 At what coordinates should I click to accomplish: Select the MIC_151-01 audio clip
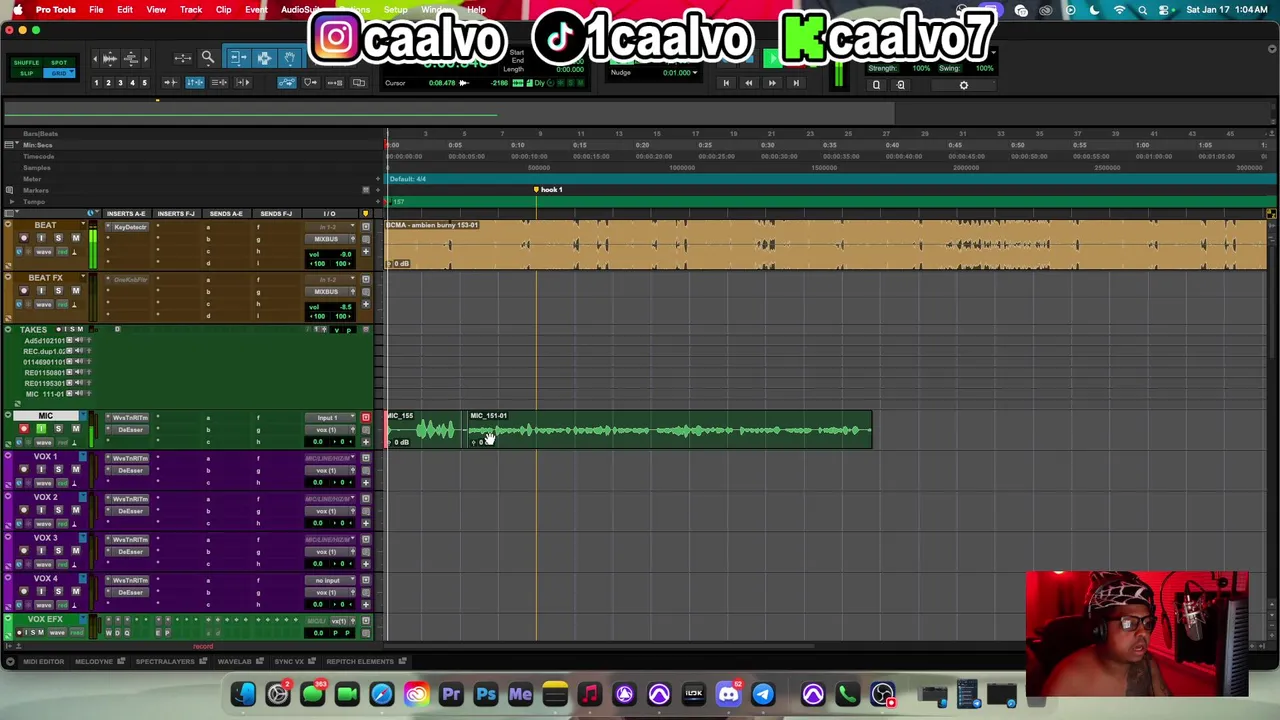669,429
